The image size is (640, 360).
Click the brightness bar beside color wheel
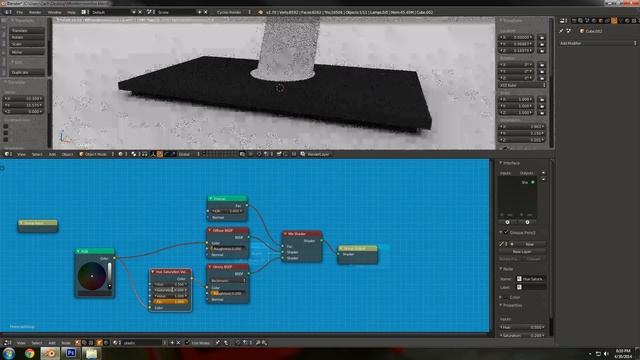pyautogui.click(x=109, y=276)
